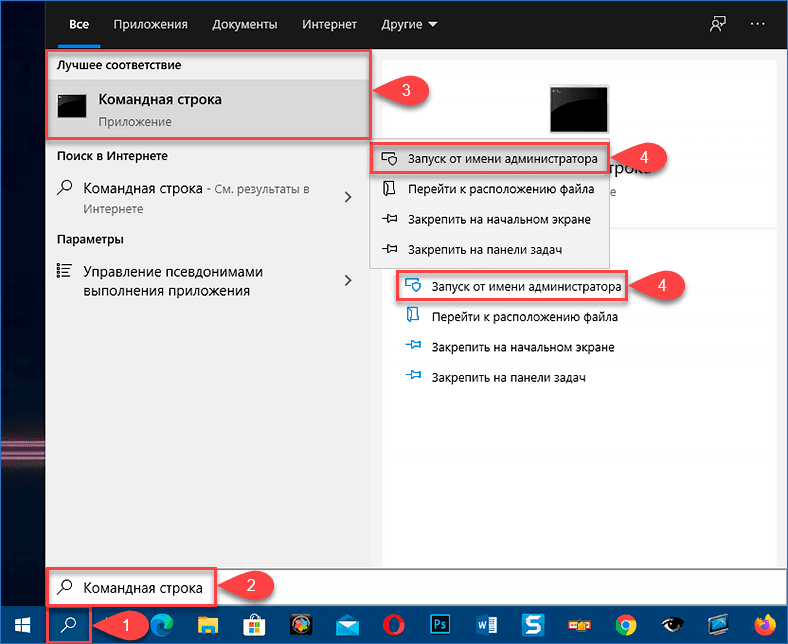Open File Explorer from the taskbar
The height and width of the screenshot is (644, 788).
coord(208,625)
